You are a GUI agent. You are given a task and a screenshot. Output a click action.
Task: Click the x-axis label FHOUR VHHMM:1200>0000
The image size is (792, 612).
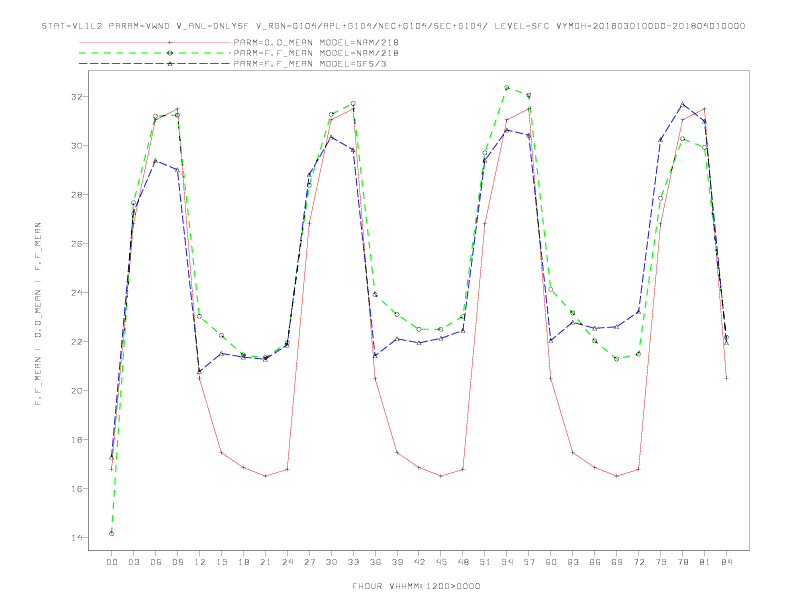point(416,586)
